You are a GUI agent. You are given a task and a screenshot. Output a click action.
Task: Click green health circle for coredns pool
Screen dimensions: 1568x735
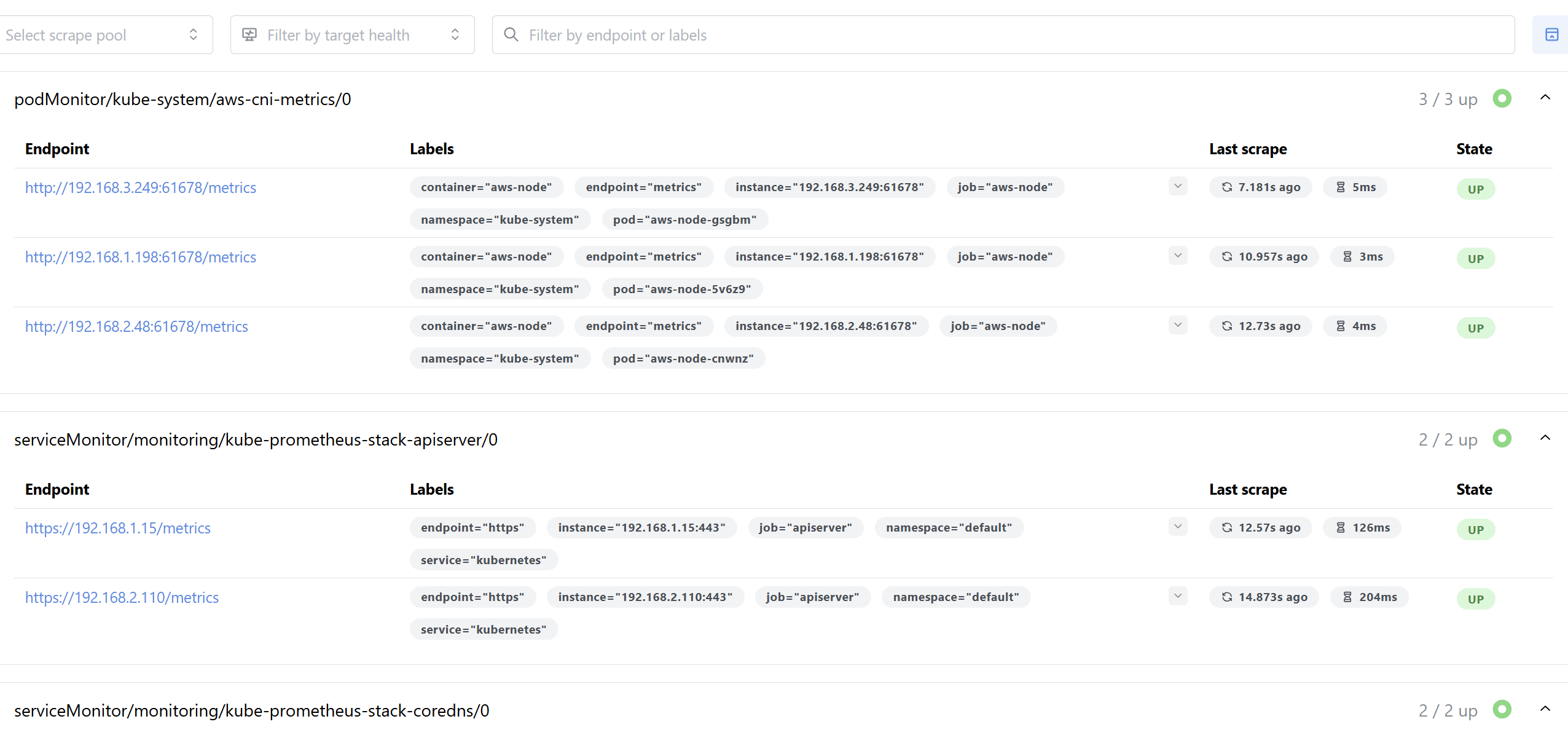click(x=1502, y=709)
